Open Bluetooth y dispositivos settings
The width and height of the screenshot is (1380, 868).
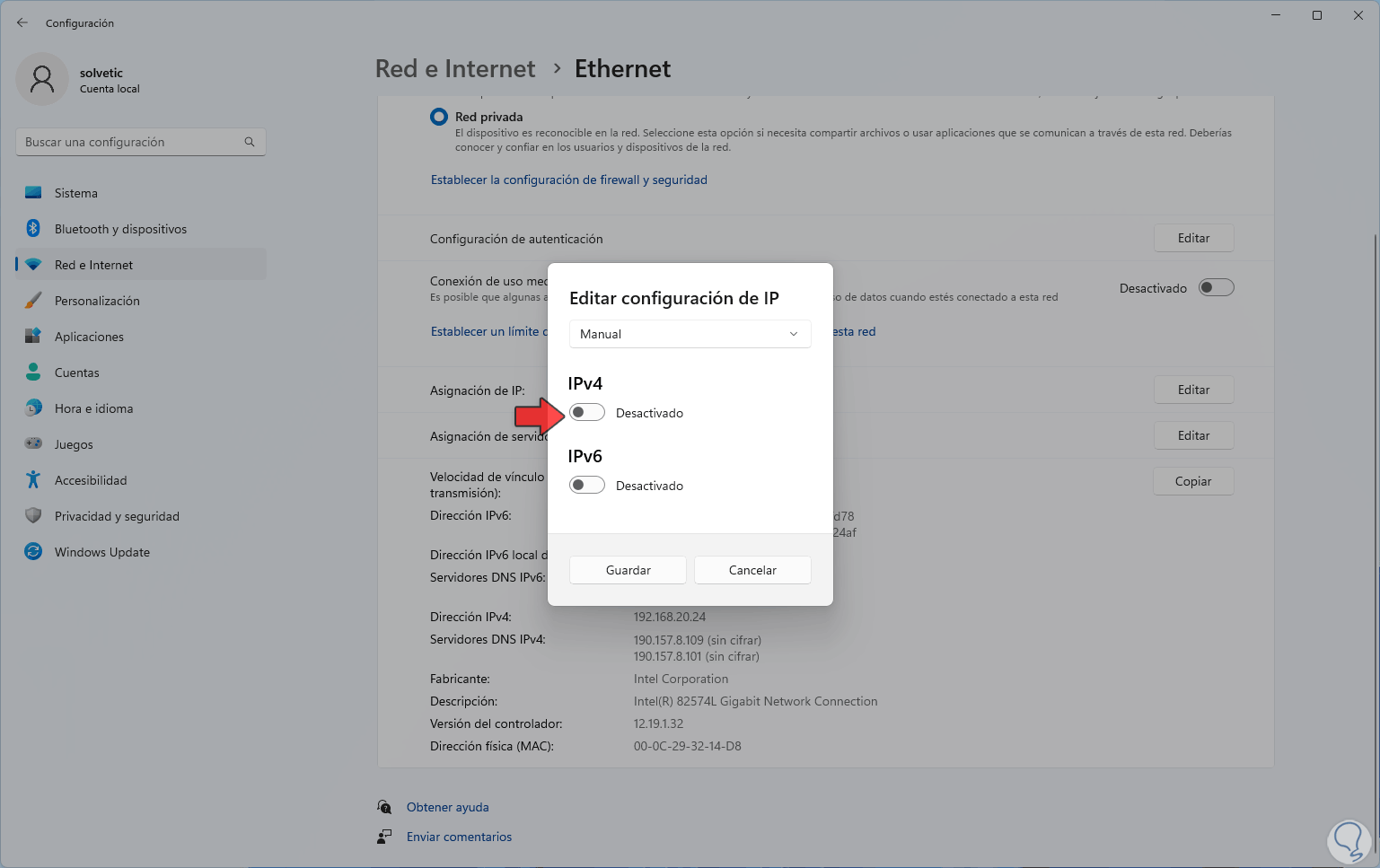click(x=120, y=229)
